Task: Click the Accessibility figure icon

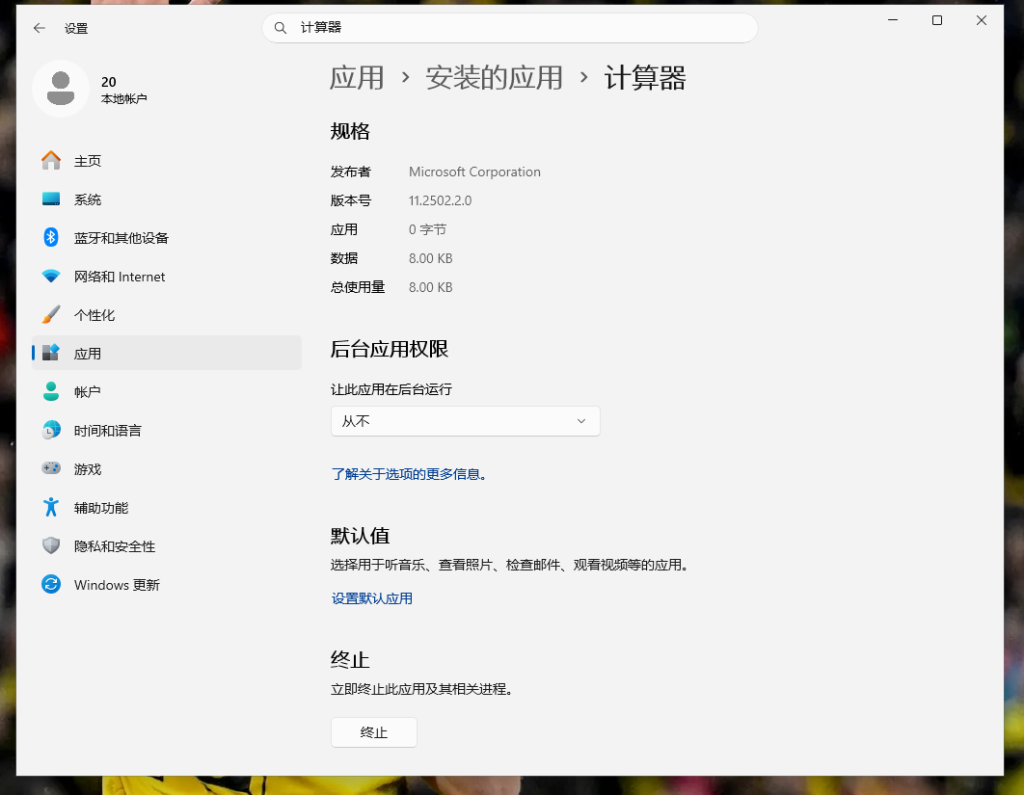Action: tap(51, 507)
